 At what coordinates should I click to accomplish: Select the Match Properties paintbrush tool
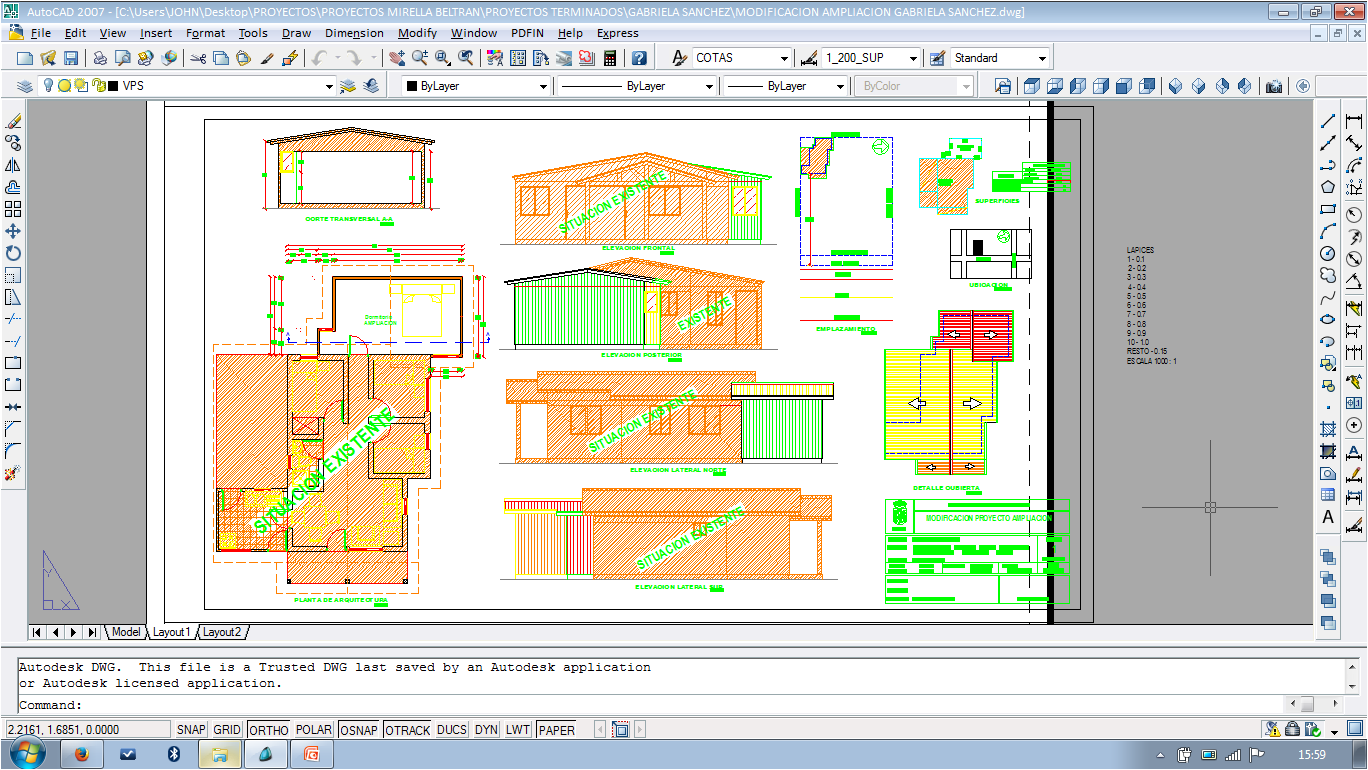(x=267, y=58)
